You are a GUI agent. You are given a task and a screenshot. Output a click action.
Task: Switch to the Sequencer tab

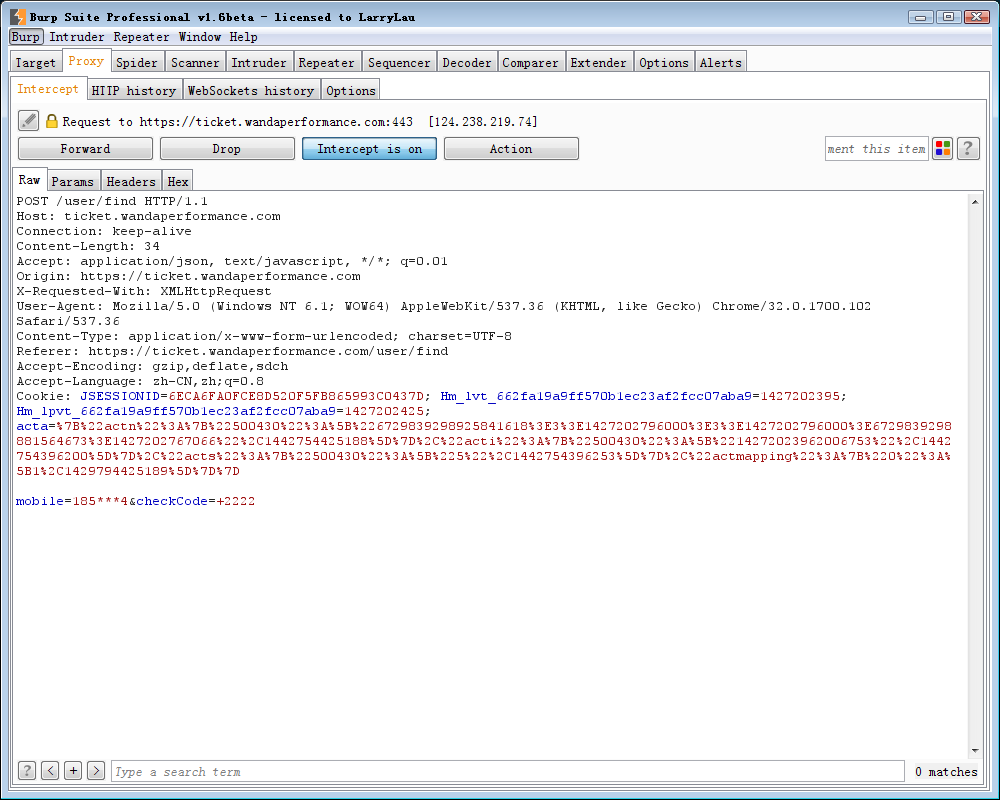coord(399,63)
